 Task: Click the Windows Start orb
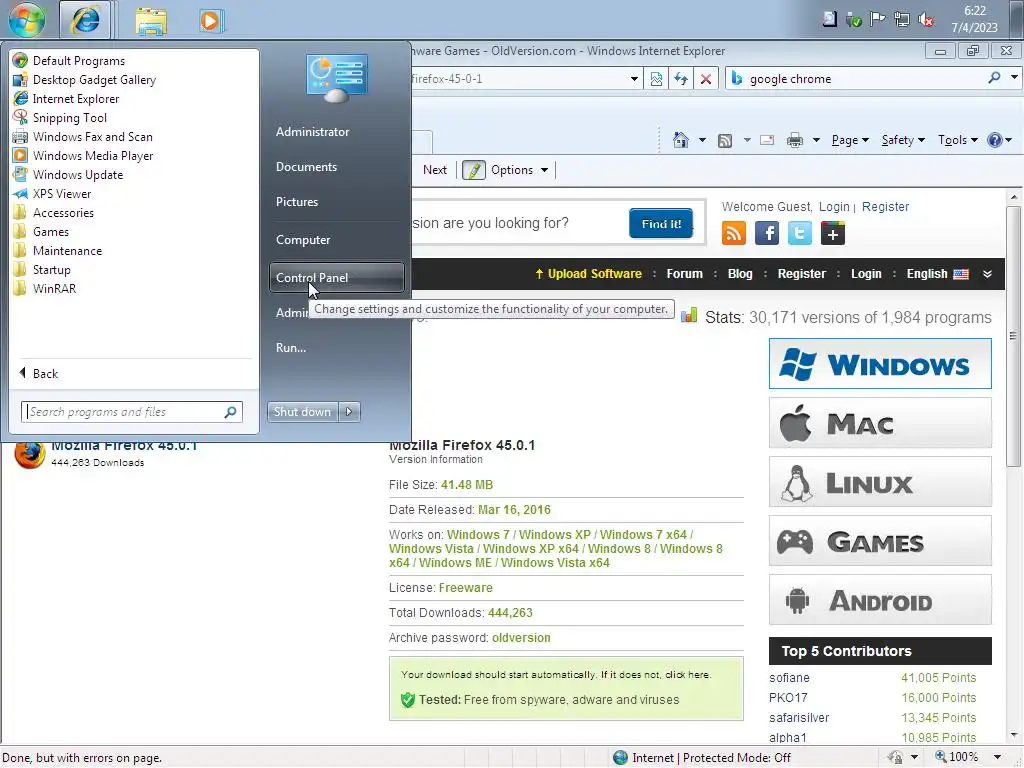click(x=27, y=19)
